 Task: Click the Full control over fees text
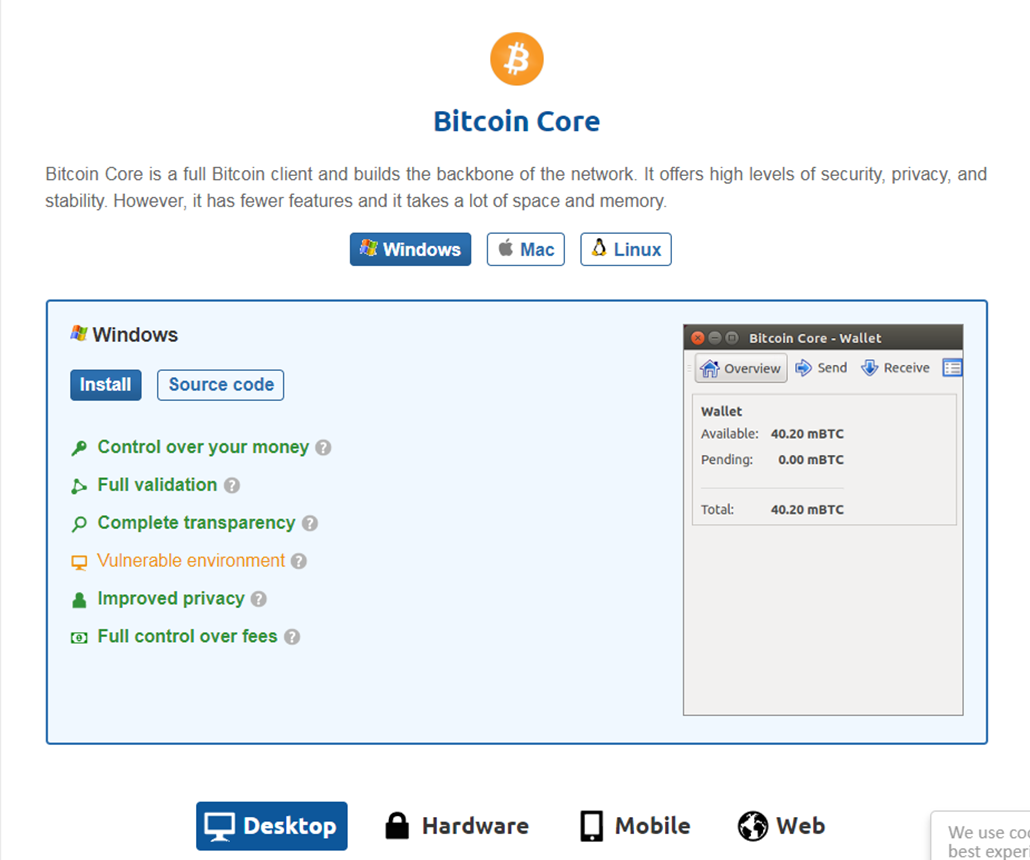tap(187, 636)
